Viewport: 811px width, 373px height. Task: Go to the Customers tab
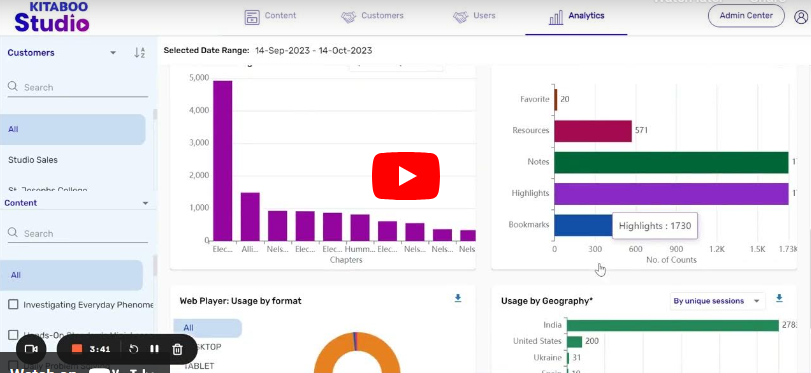[372, 16]
